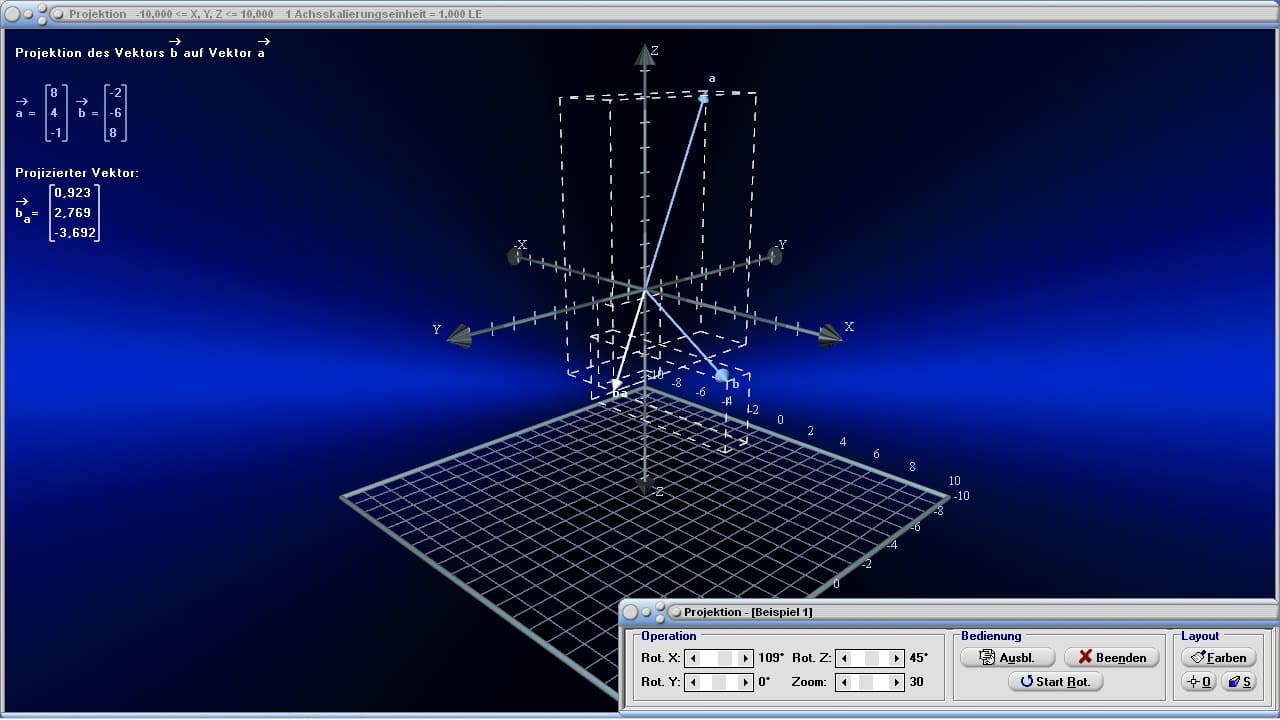The height and width of the screenshot is (720, 1280).
Task: Click endpoint of vector a
Action: (704, 97)
